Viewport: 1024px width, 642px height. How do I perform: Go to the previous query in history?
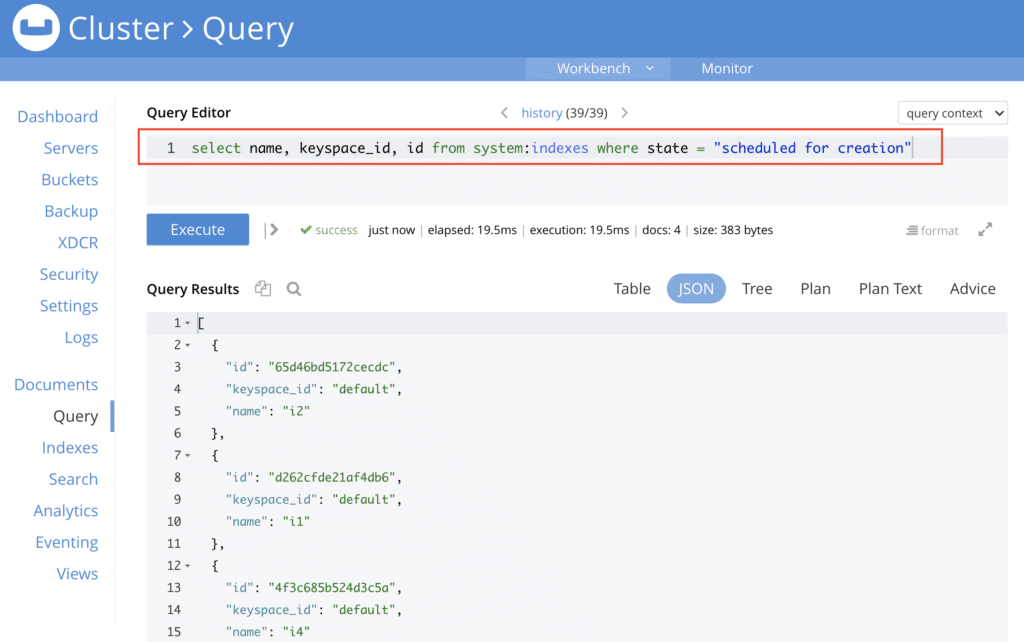click(x=506, y=113)
